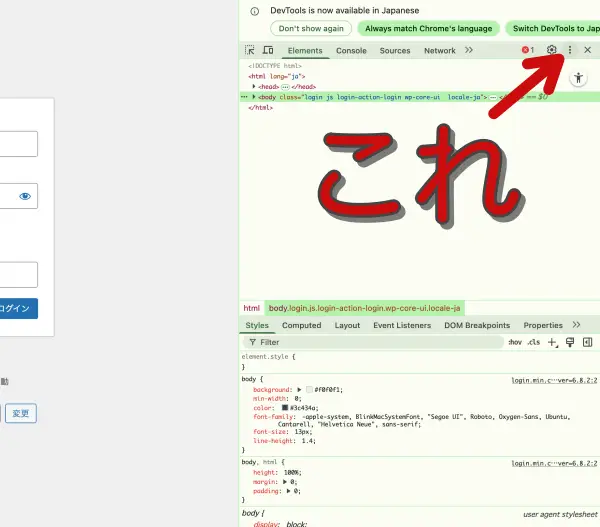Switch to the Console tab

(351, 50)
